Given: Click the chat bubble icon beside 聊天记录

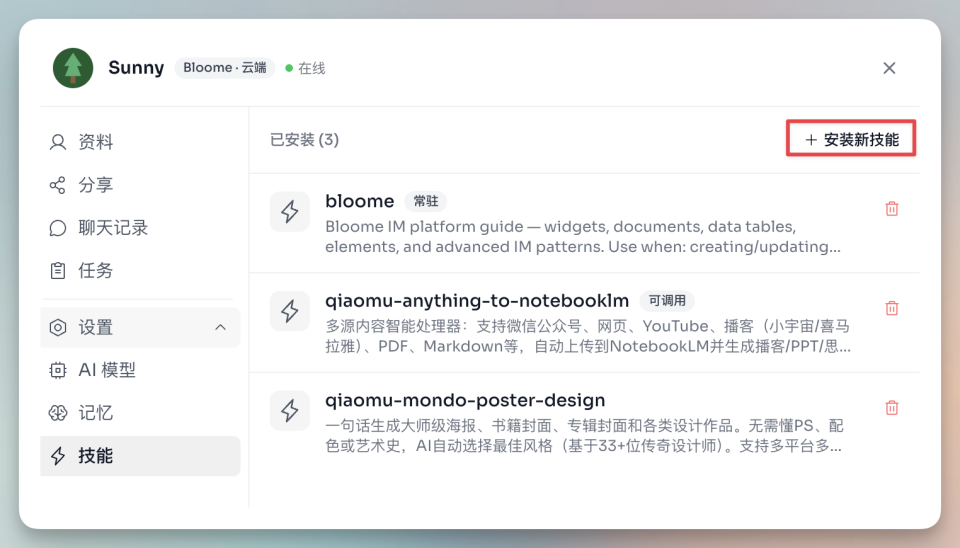Looking at the screenshot, I should [x=58, y=228].
